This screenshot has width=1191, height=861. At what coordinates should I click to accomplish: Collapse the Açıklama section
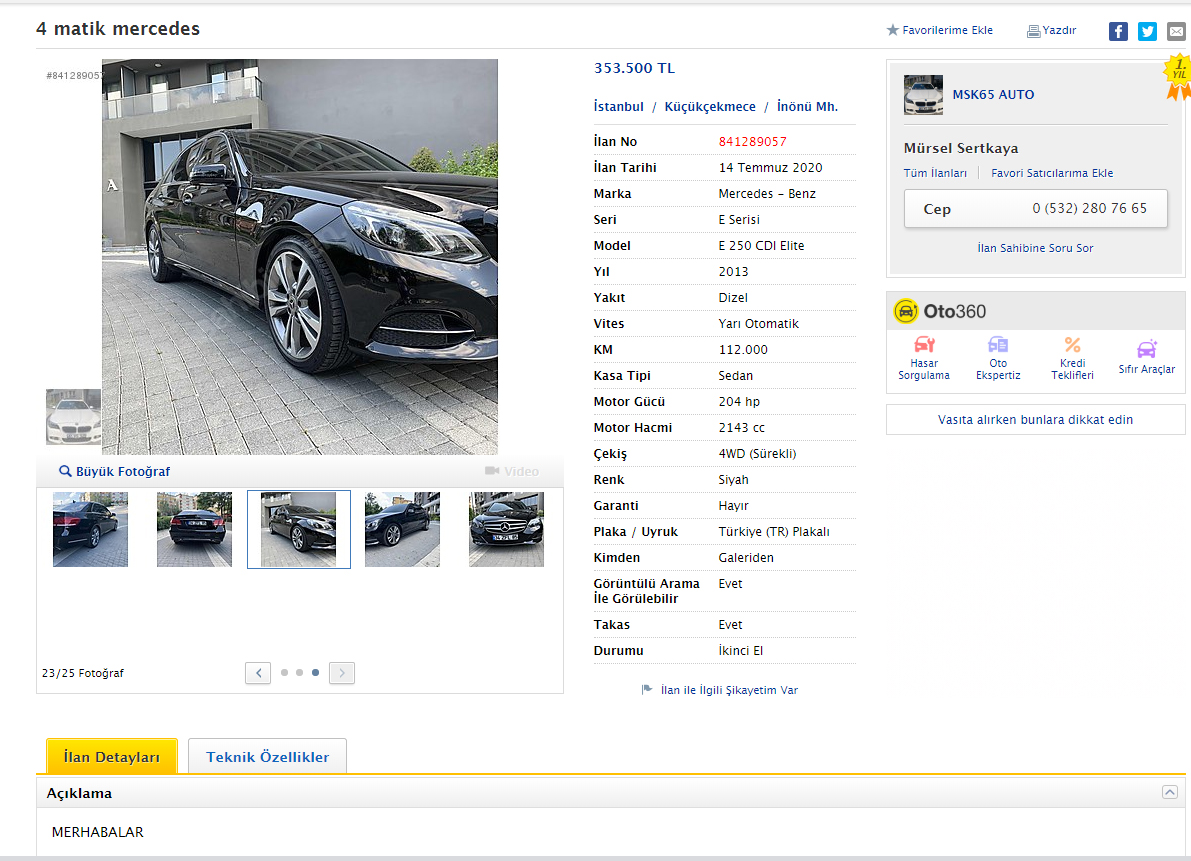(x=1170, y=793)
